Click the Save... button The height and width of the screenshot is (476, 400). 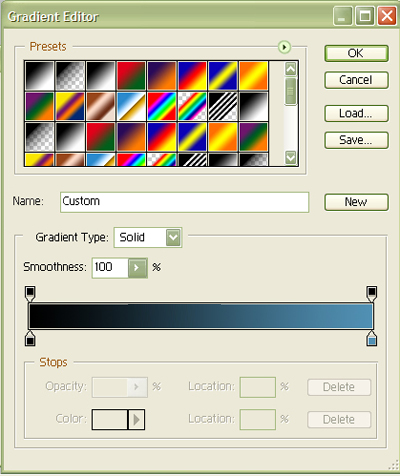(356, 140)
